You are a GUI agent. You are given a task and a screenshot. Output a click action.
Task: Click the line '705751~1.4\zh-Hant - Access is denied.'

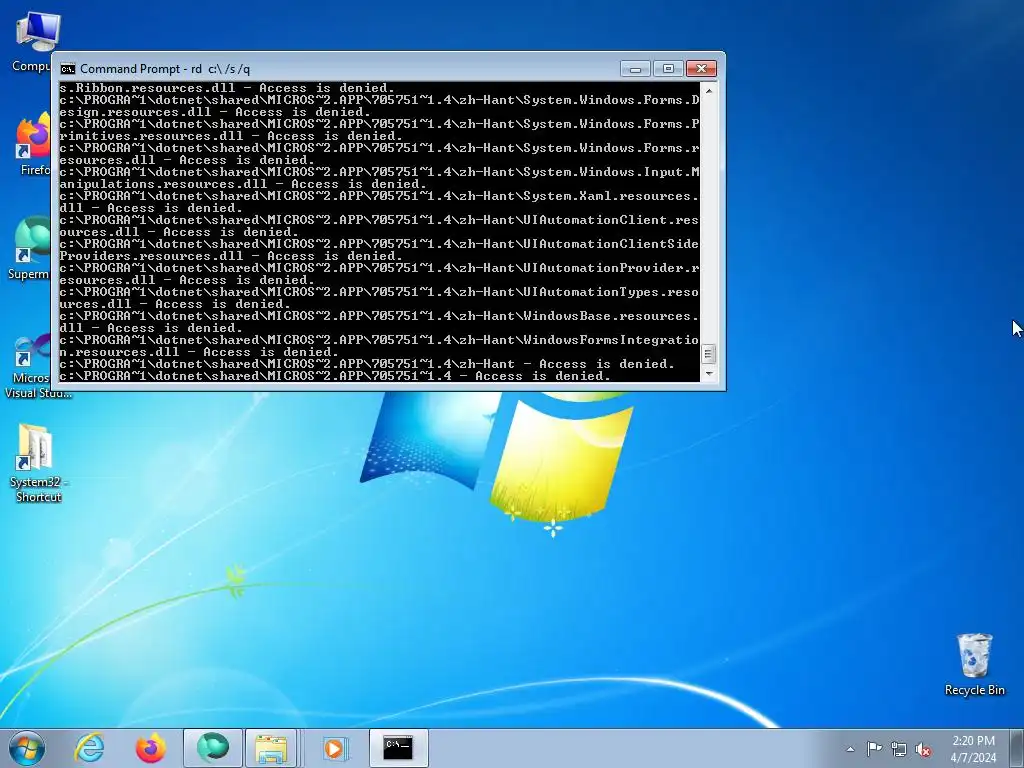click(x=366, y=364)
